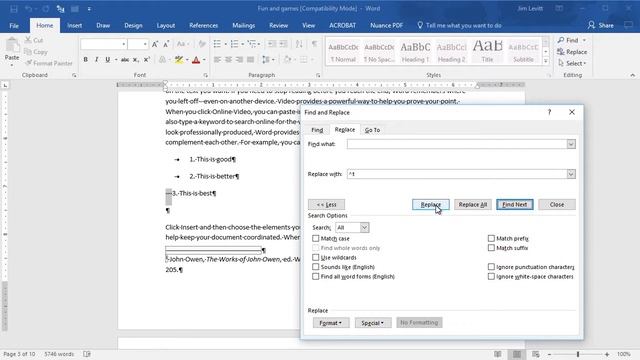The image size is (640, 360).
Task: Apply superscript formatting
Action: [x=147, y=60]
